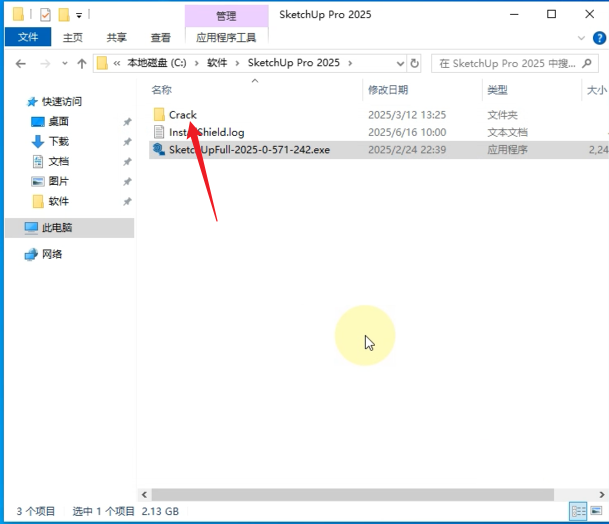
Task: Click the 文件夹 type cell
Action: click(503, 115)
